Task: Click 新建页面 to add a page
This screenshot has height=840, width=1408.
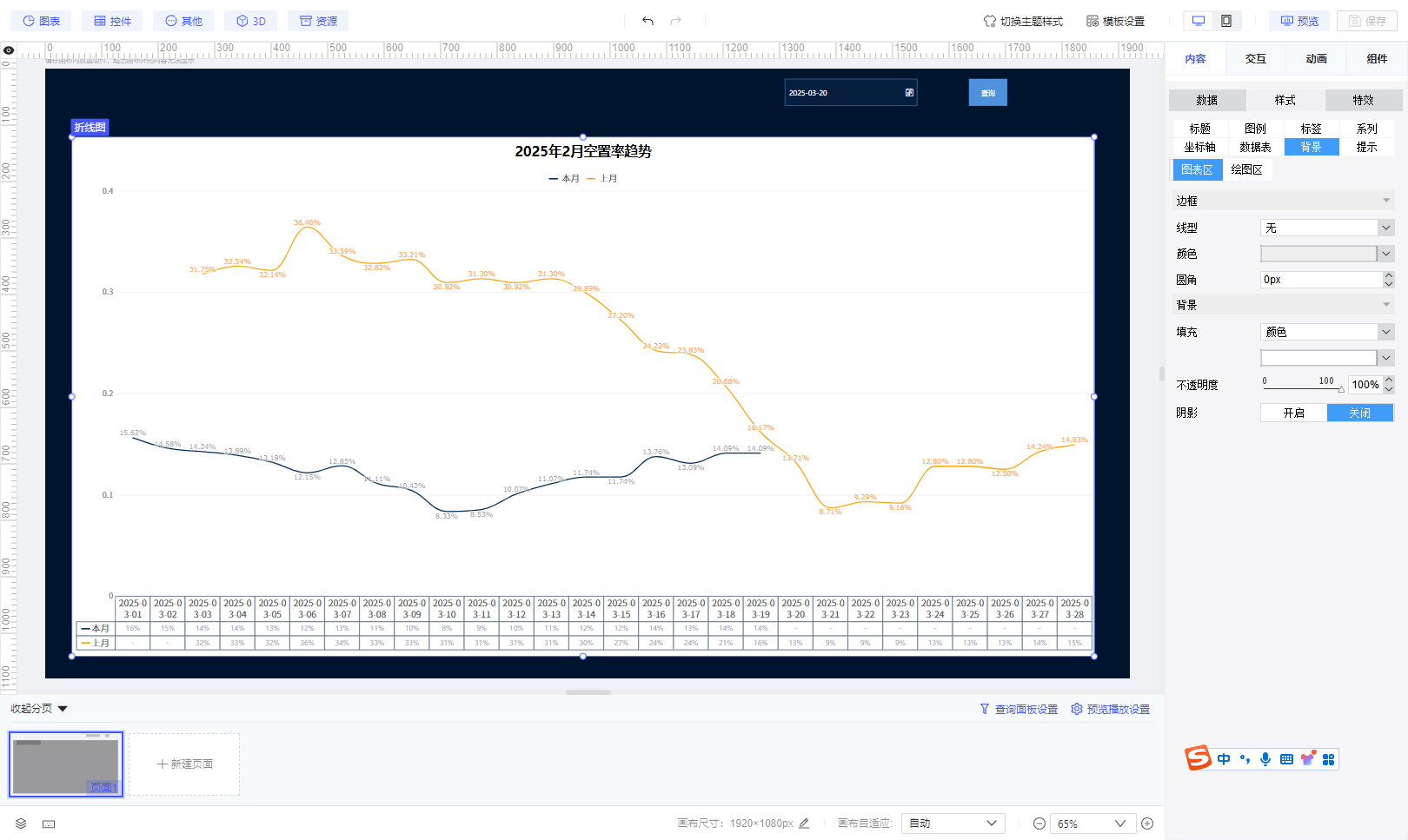Action: pos(184,764)
